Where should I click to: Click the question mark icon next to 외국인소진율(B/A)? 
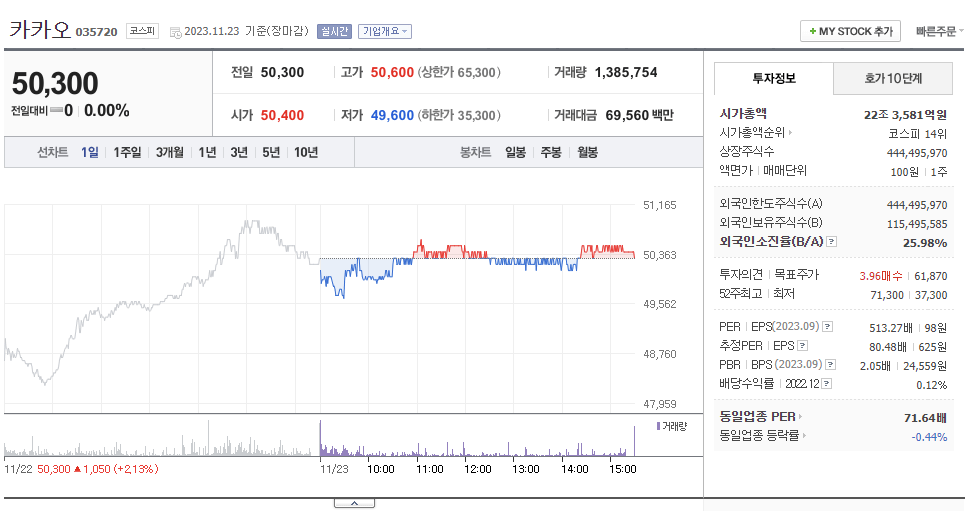point(832,242)
